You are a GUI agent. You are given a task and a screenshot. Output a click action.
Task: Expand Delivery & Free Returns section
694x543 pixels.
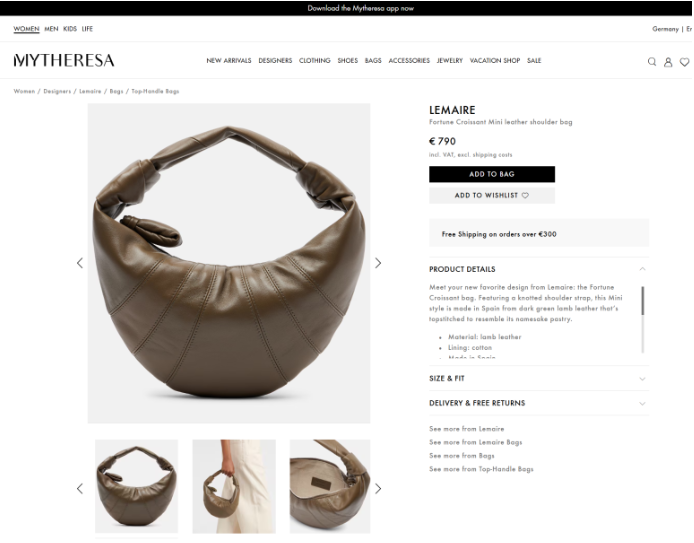(539, 403)
